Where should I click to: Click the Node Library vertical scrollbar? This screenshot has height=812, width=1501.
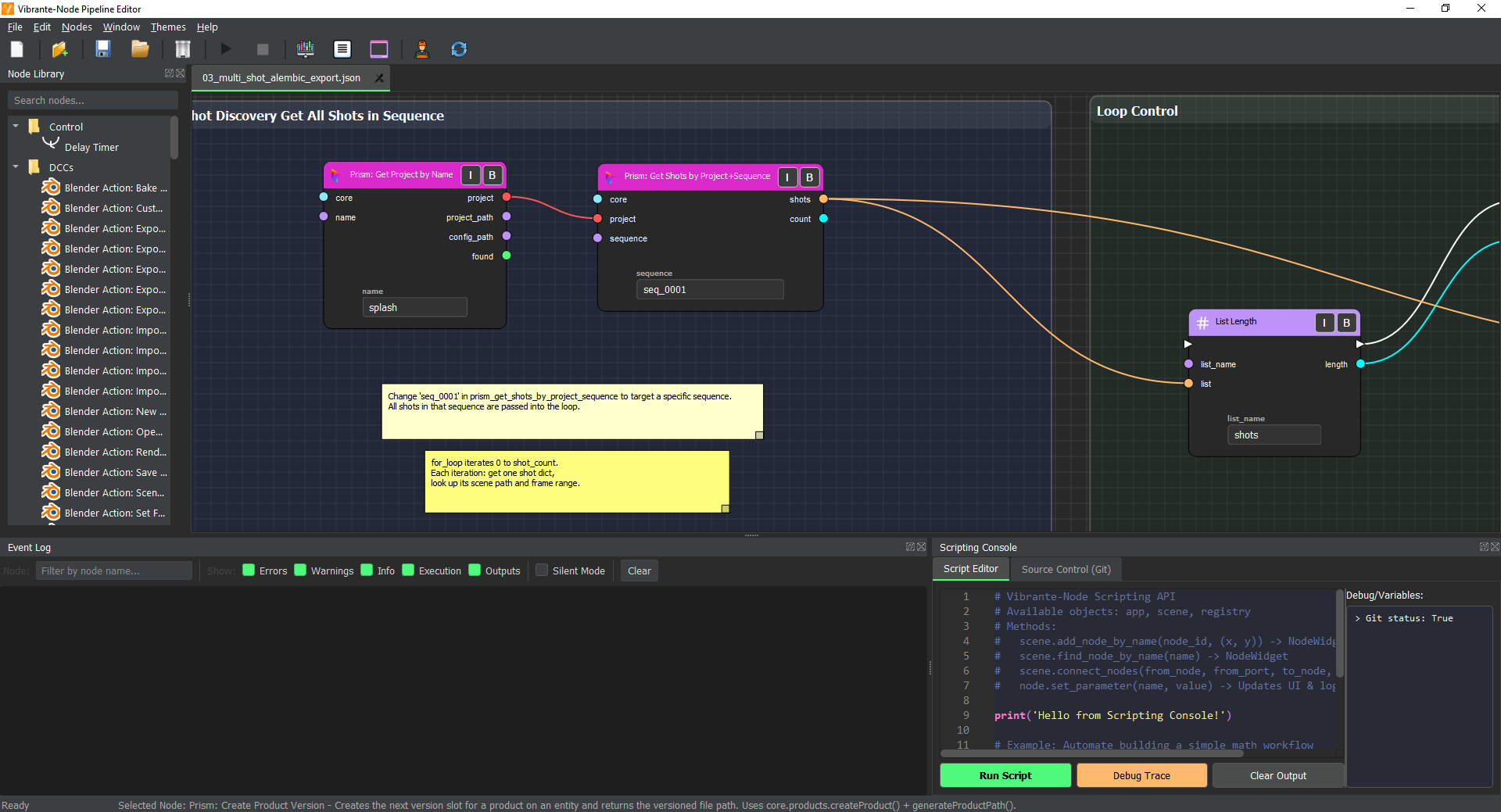click(174, 137)
